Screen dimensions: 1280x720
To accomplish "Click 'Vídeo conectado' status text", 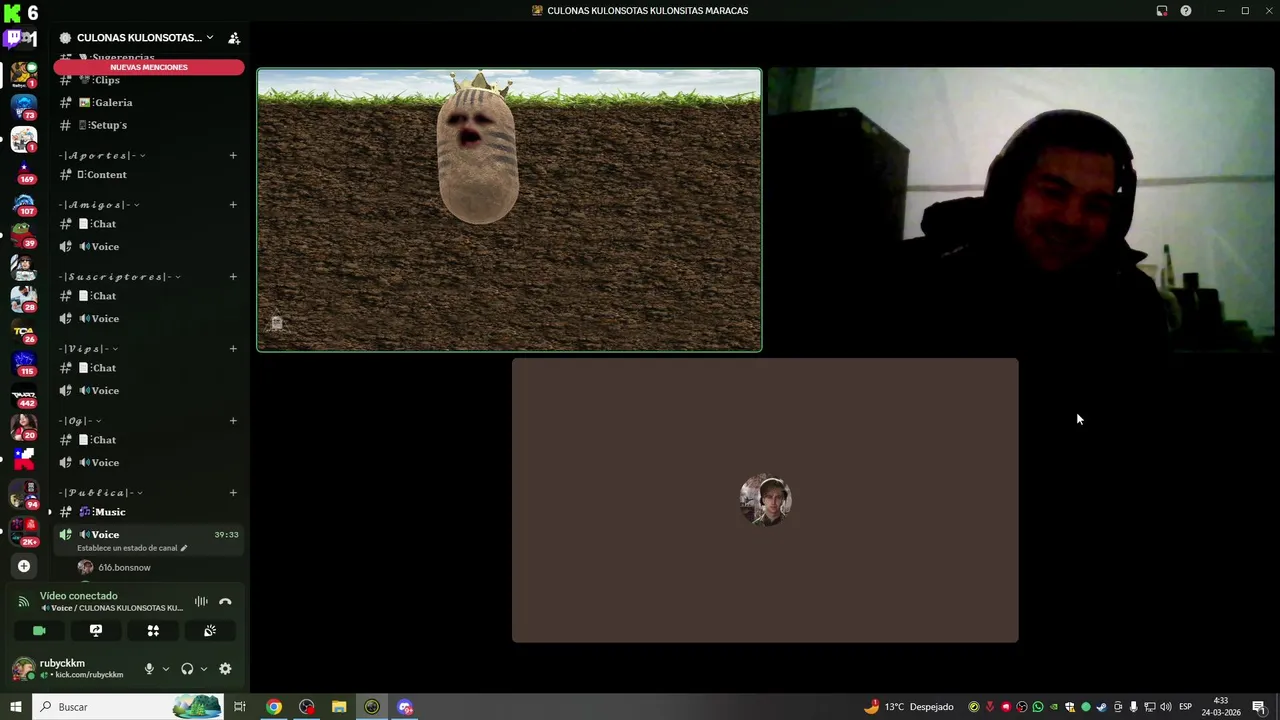I will click(x=79, y=596).
